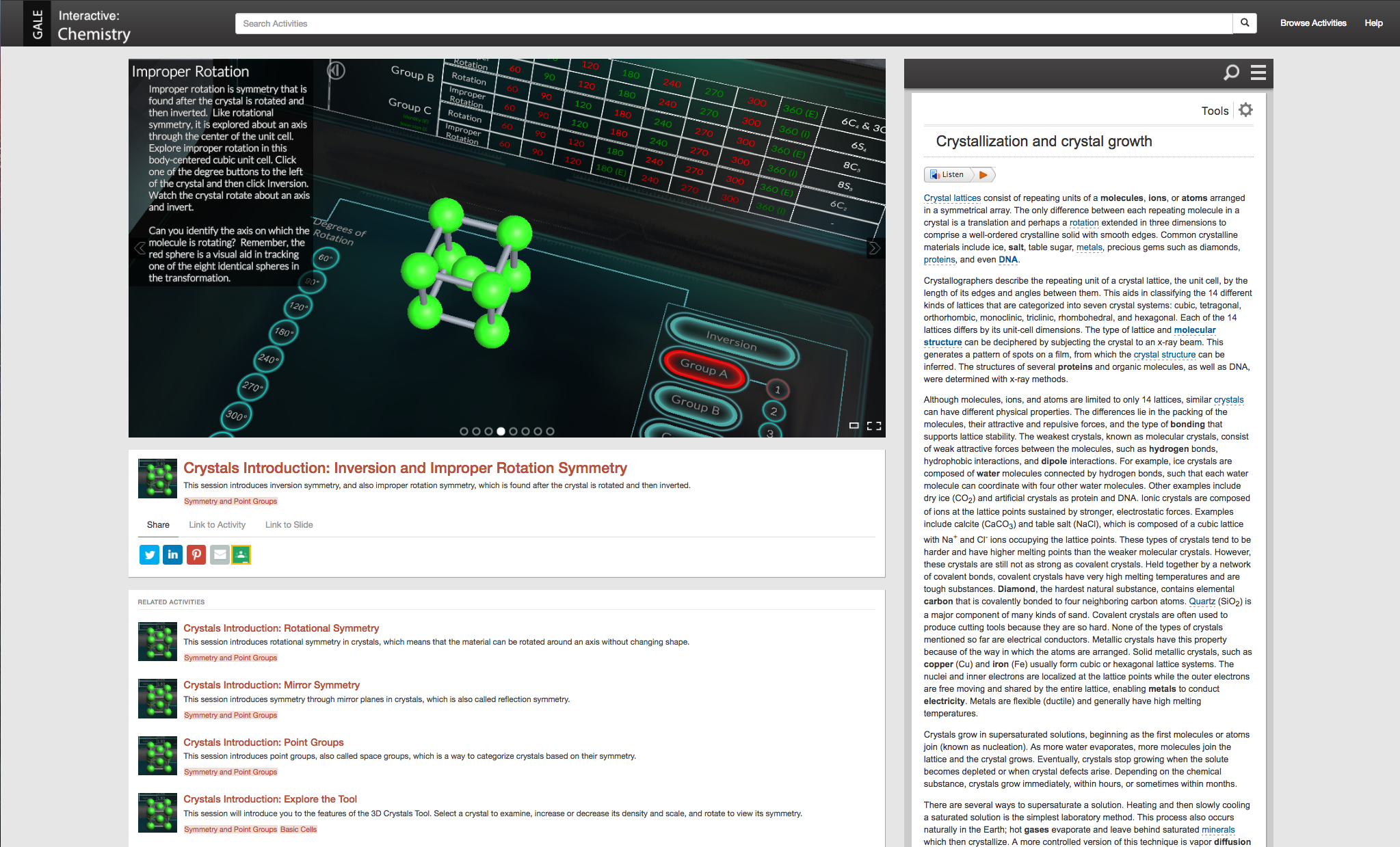This screenshot has height=847, width=1400.
Task: Open the Crystal lattices article link
Action: click(x=951, y=198)
